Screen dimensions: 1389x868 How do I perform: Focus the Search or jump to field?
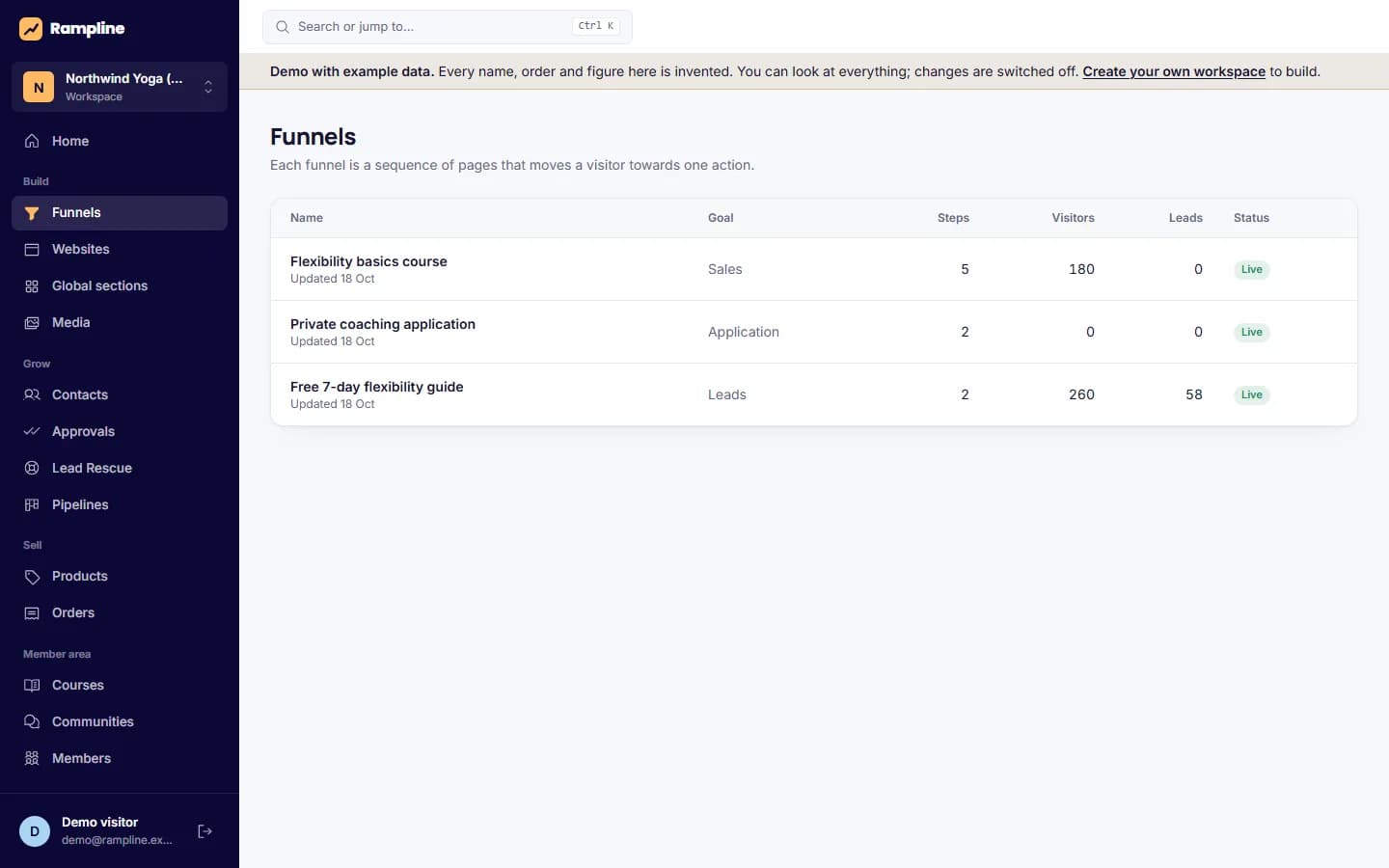pyautogui.click(x=448, y=27)
